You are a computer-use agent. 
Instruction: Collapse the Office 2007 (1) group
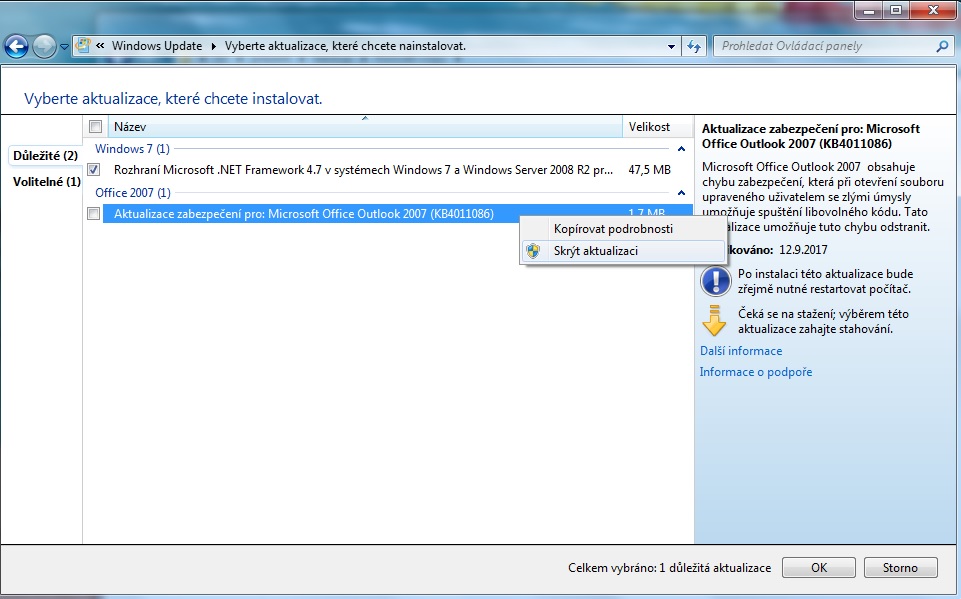point(681,192)
